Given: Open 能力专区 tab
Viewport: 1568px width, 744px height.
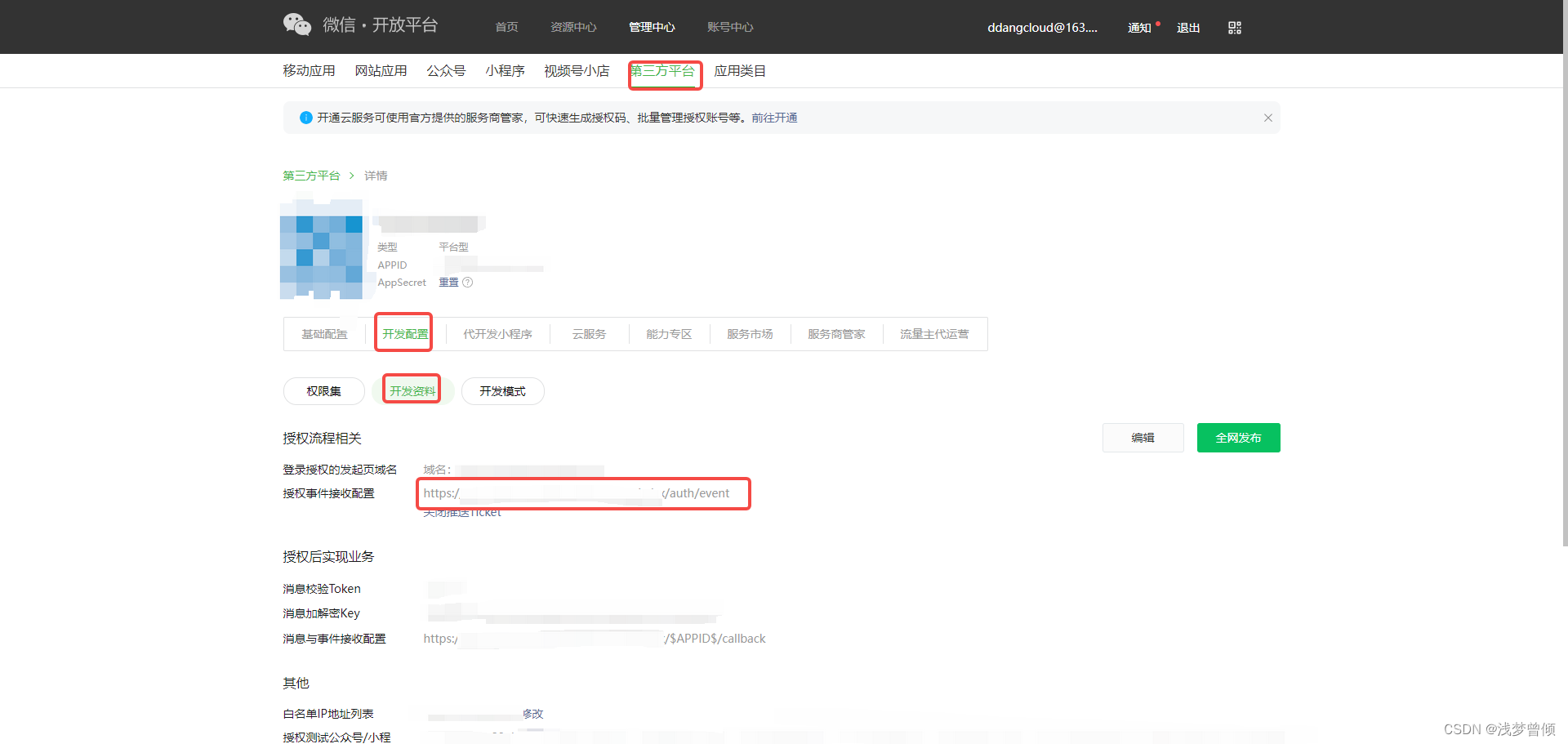Looking at the screenshot, I should pos(669,334).
